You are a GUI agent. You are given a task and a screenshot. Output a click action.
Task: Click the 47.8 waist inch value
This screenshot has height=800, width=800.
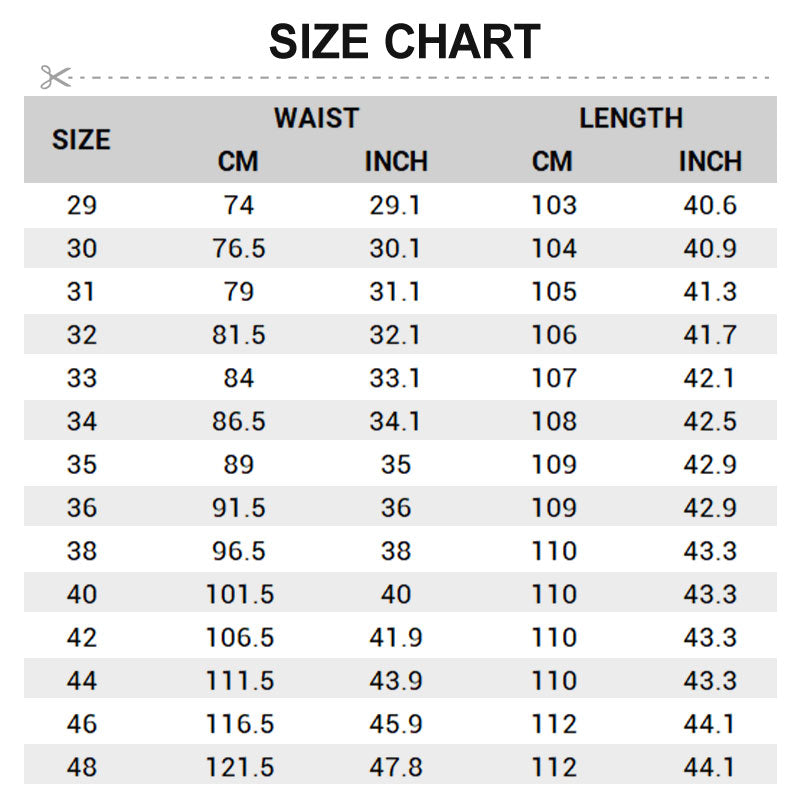pyautogui.click(x=395, y=767)
